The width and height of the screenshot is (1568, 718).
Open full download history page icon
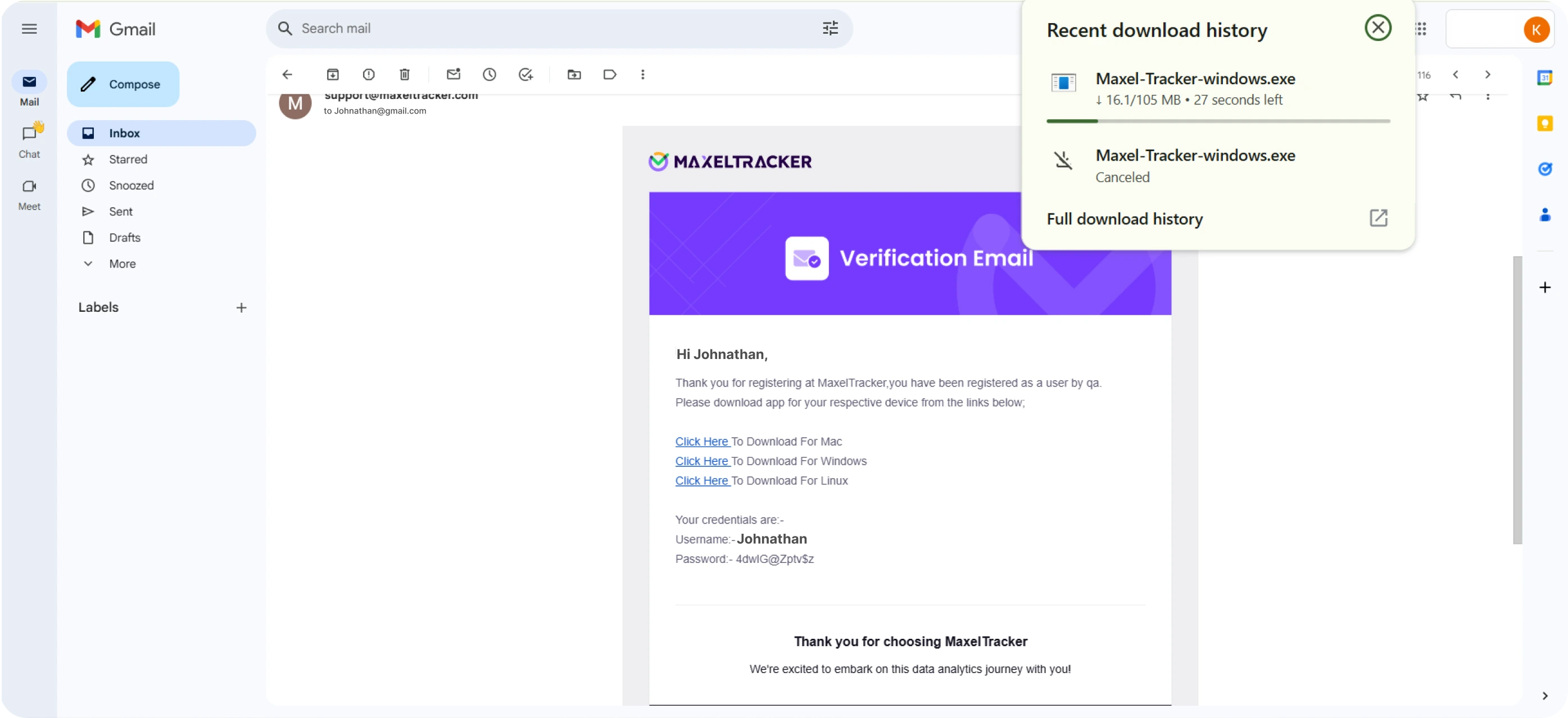click(1378, 218)
